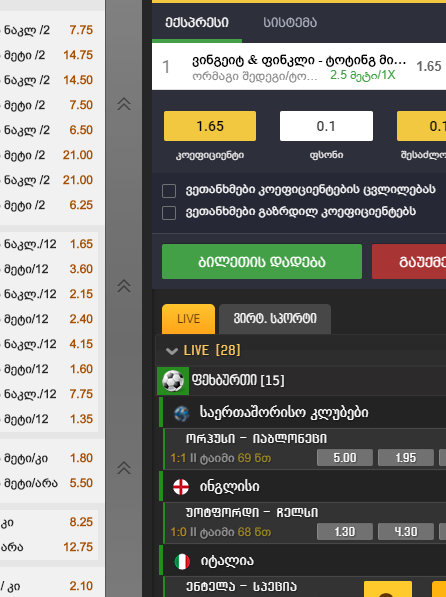Enable accept increased coefficients checkbox
This screenshot has height=597, width=446.
169,213
